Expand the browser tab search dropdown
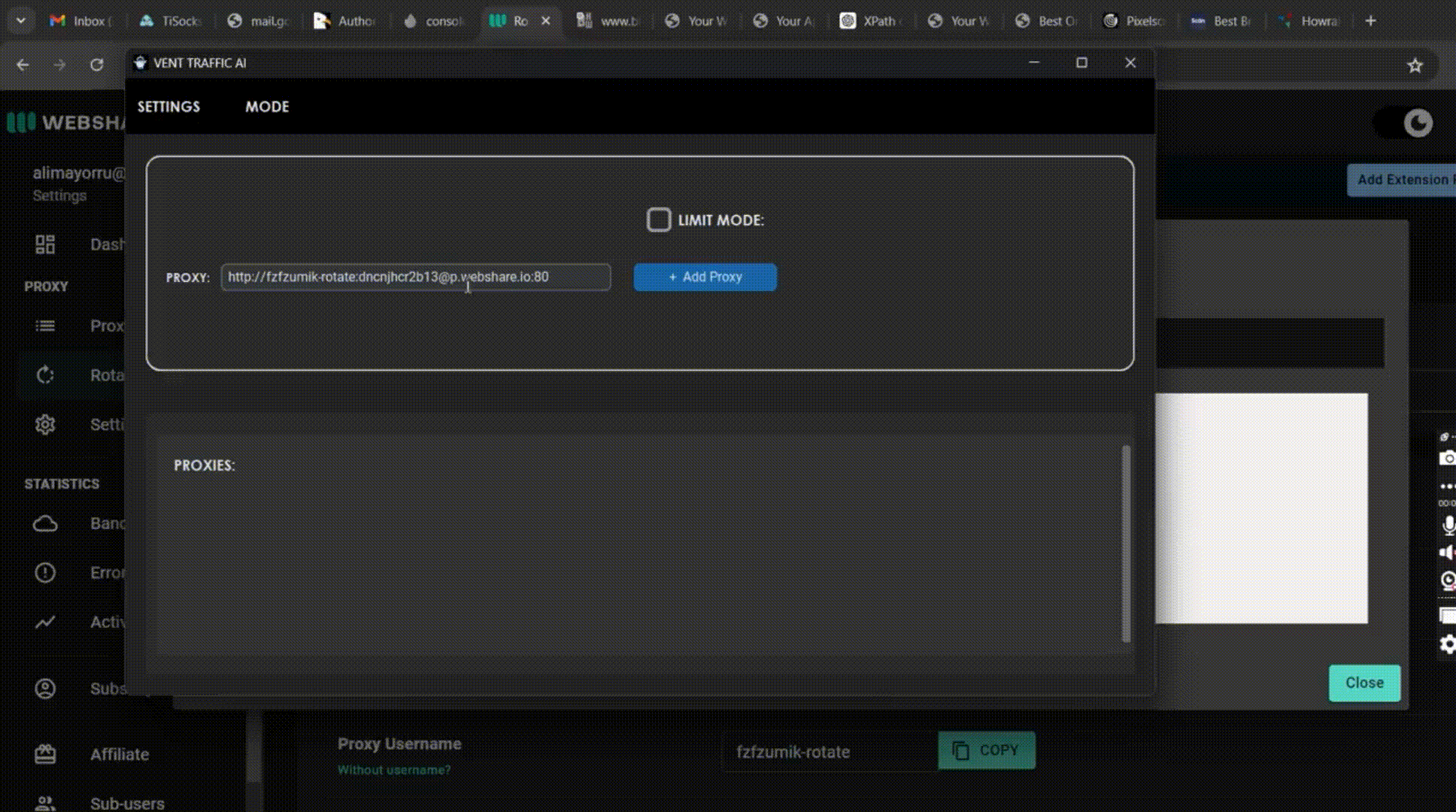Image resolution: width=1456 pixels, height=812 pixels. point(20,21)
